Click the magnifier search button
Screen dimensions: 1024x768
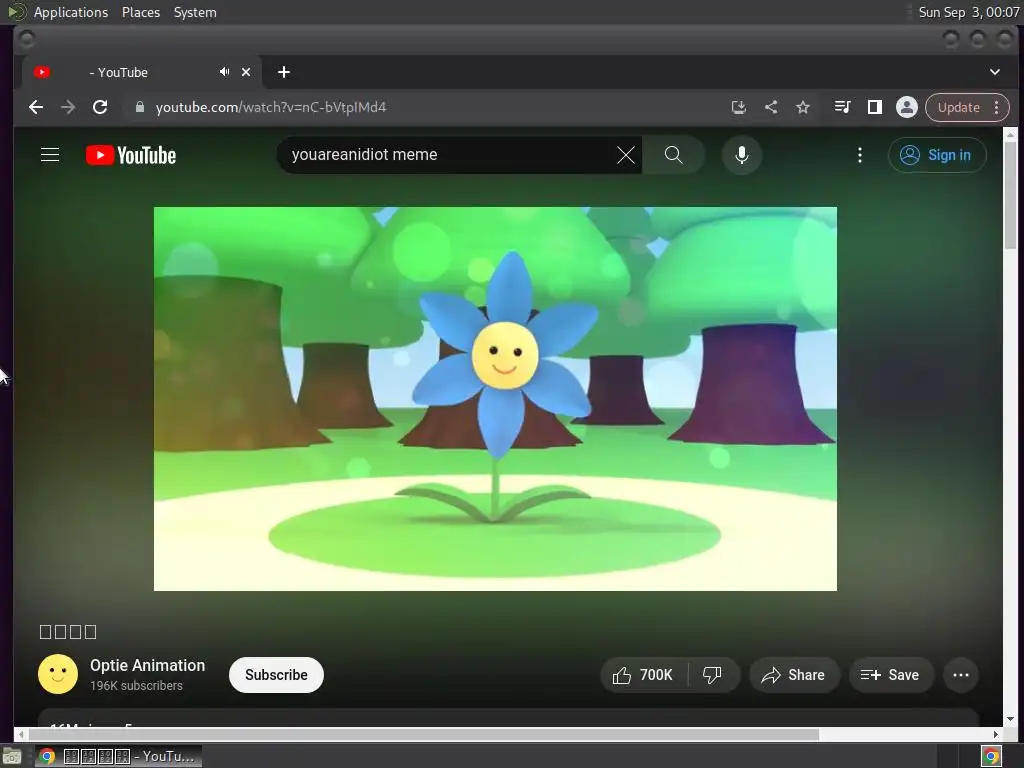point(673,155)
